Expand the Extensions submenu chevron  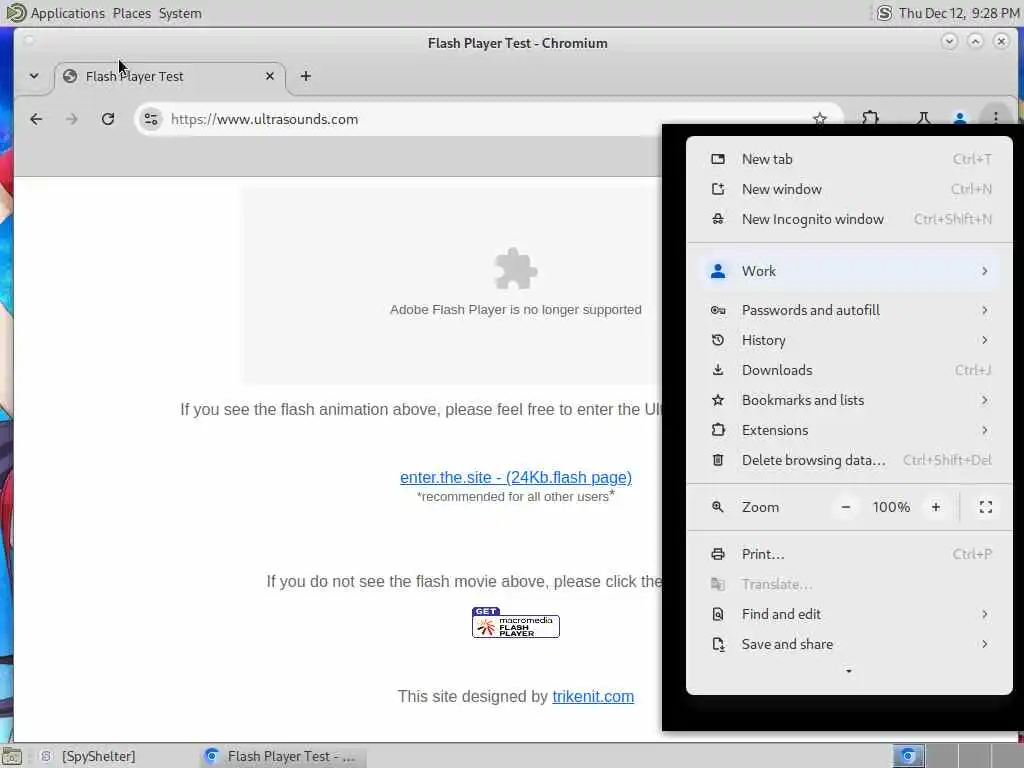pyautogui.click(x=984, y=430)
